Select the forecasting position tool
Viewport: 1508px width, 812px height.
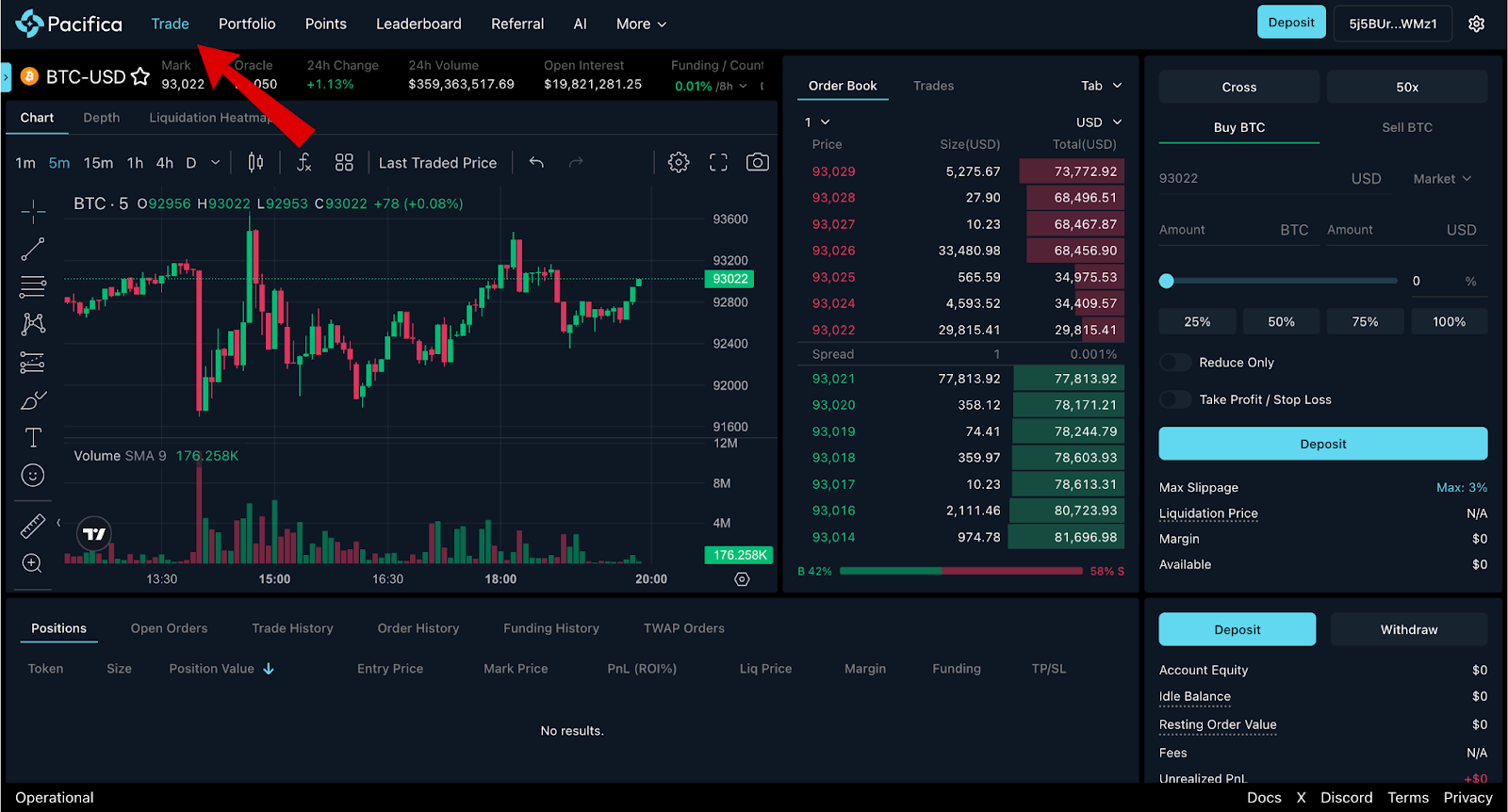[x=33, y=362]
